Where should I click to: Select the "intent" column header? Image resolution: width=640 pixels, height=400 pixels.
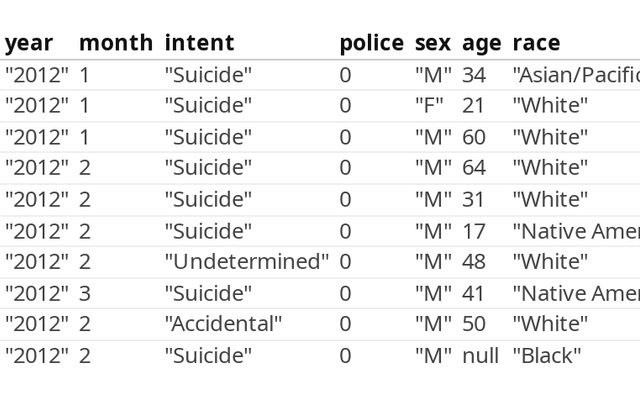(x=199, y=43)
